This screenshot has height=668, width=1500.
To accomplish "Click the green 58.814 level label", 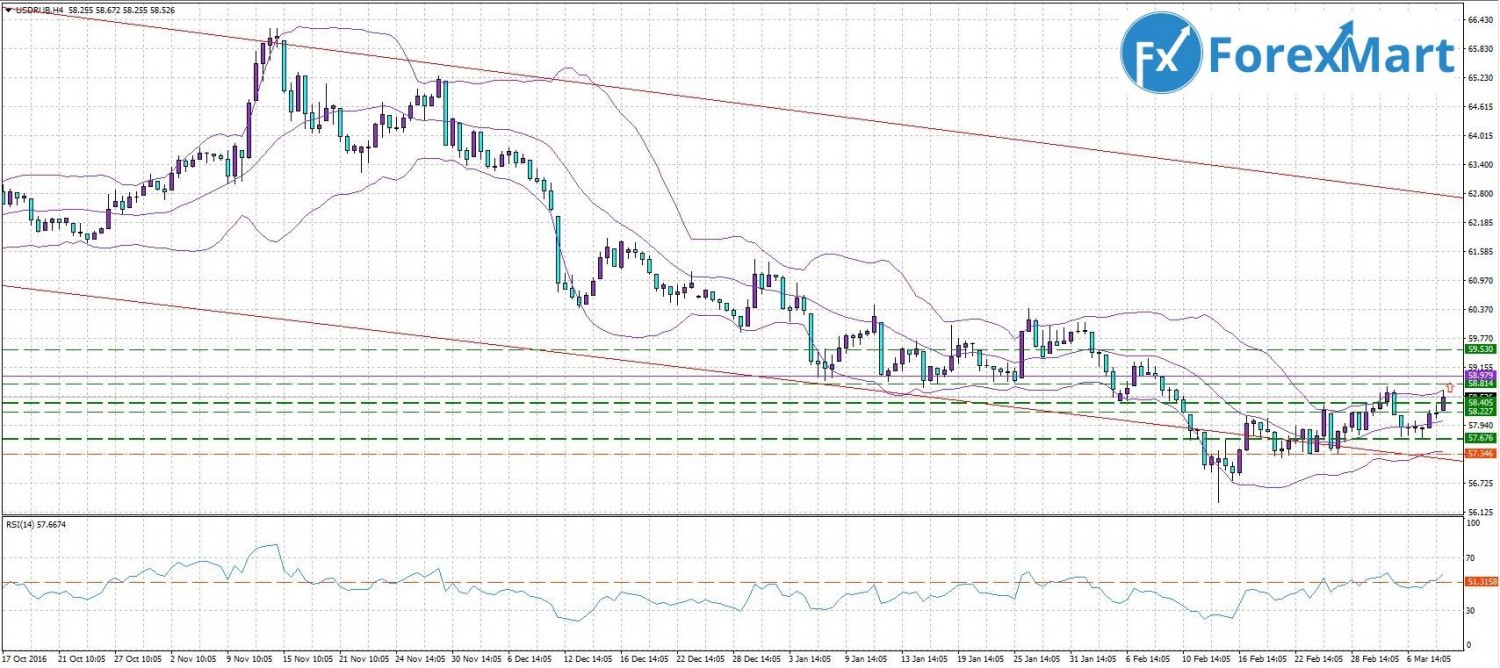I will pos(1479,384).
